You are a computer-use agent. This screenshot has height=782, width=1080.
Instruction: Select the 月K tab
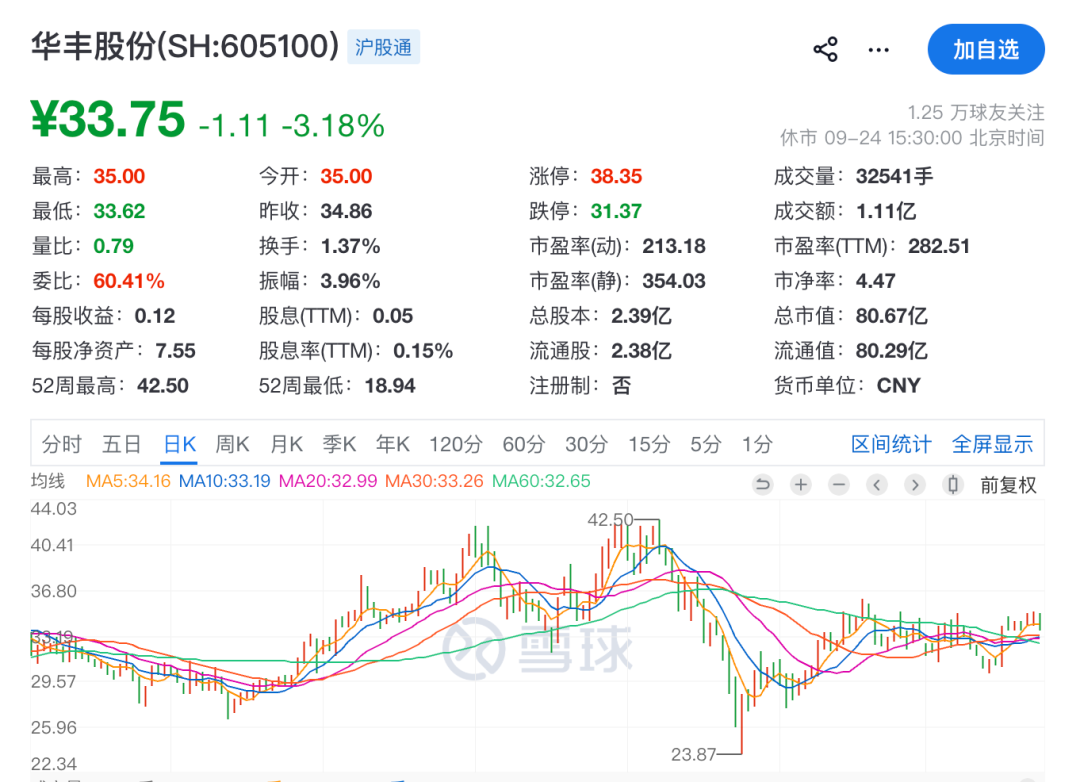(x=286, y=444)
